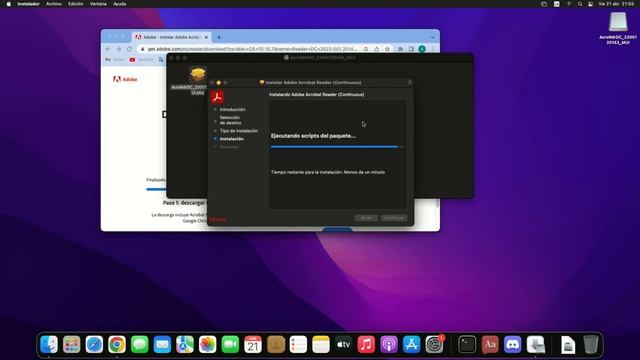The width and height of the screenshot is (640, 360).
Task: Open a new tab in Chrome
Action: coord(219,38)
